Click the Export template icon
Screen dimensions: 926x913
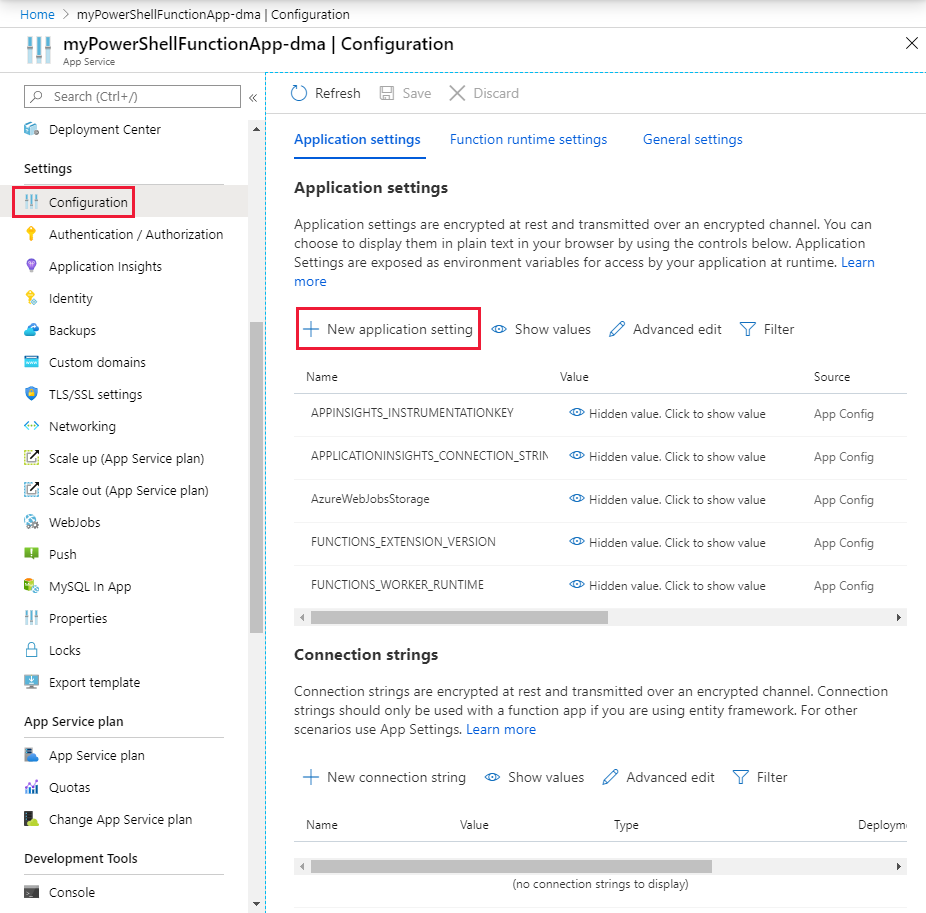click(x=31, y=682)
